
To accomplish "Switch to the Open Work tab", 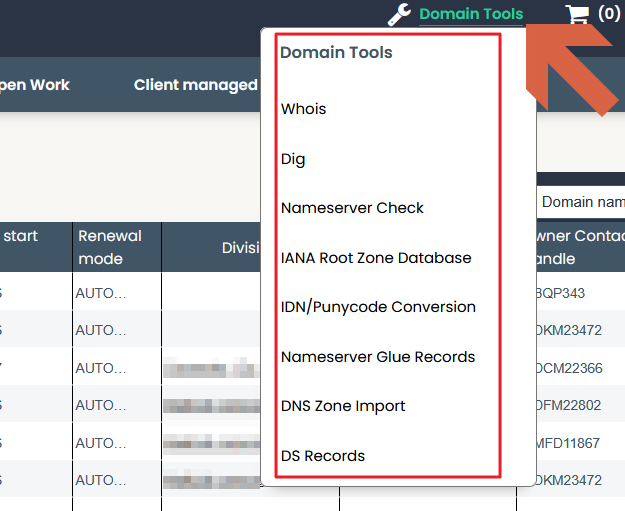I will (x=34, y=85).
